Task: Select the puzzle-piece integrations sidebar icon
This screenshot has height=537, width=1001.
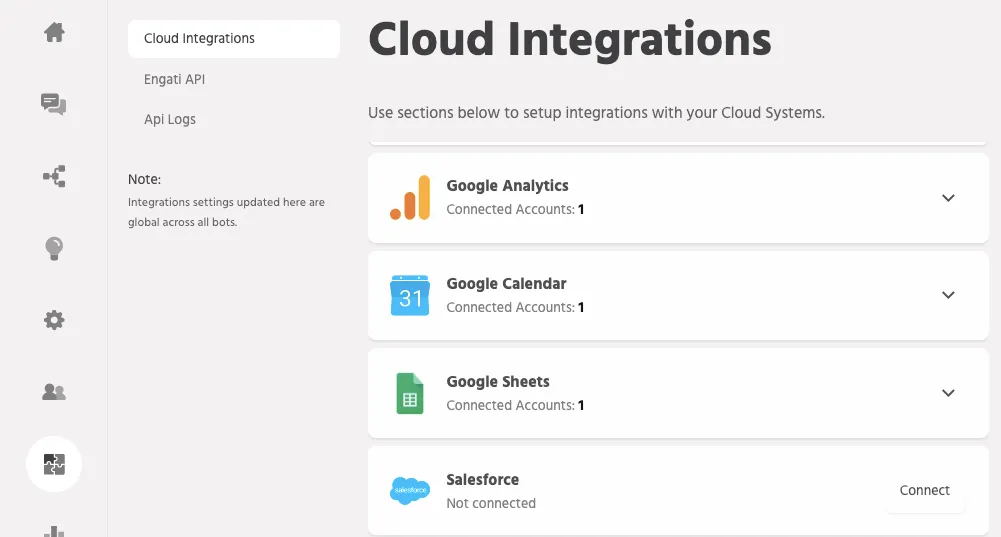Action: point(54,464)
